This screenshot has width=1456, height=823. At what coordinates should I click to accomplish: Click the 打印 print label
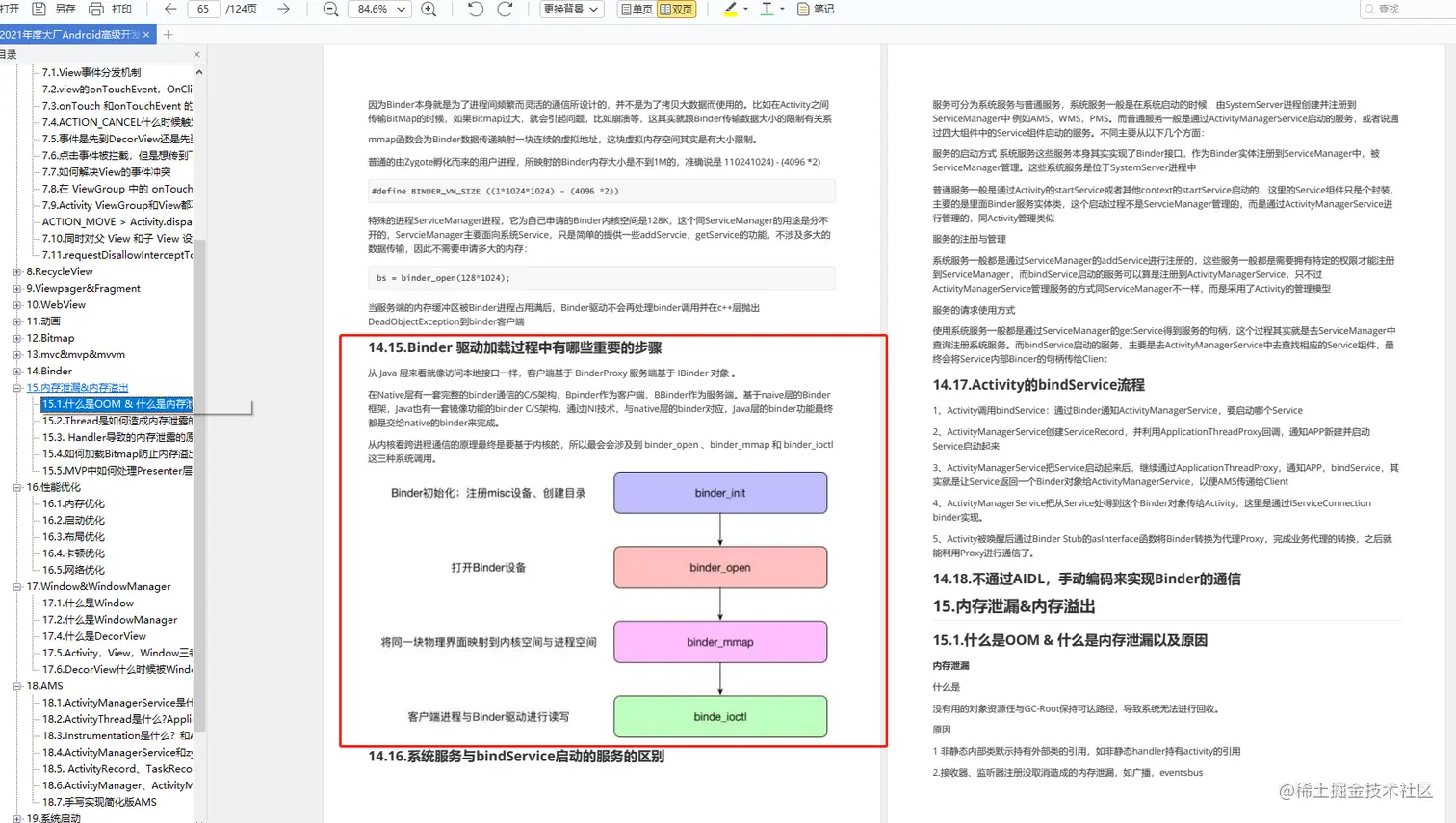click(x=121, y=9)
